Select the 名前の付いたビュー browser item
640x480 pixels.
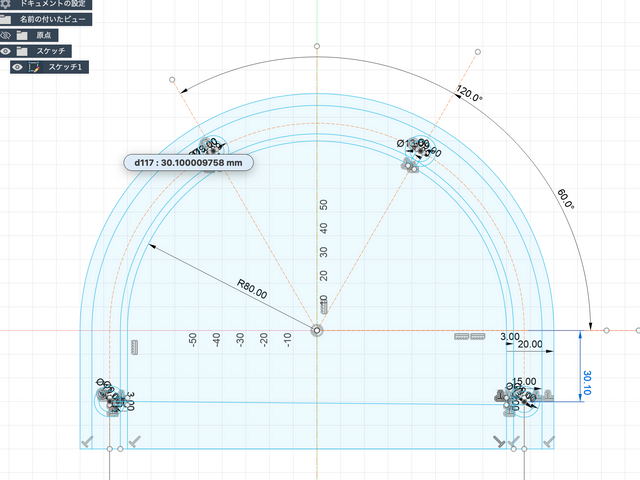point(54,19)
